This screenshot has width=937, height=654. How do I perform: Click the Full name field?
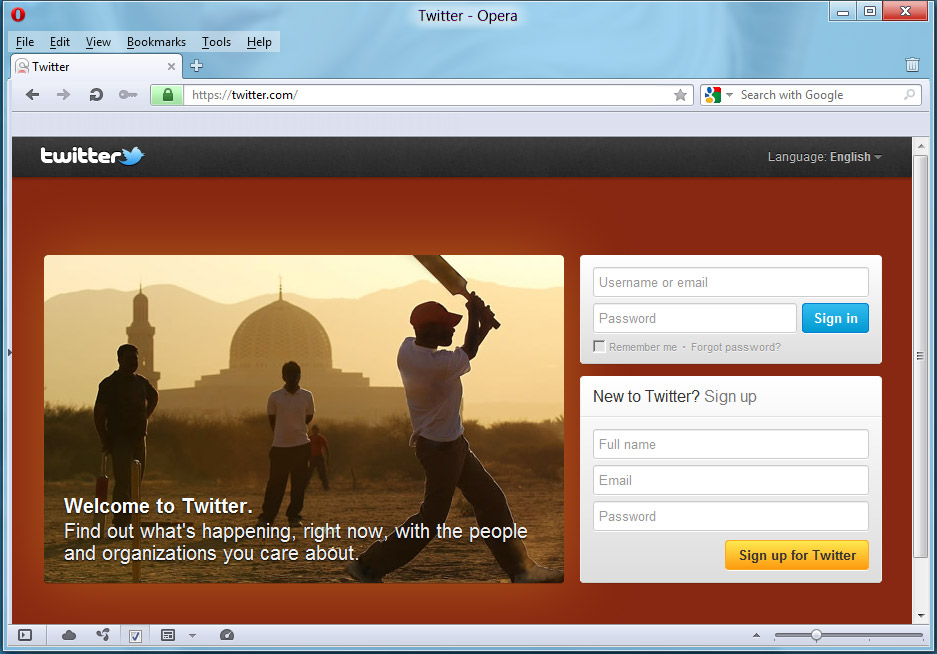pos(730,444)
